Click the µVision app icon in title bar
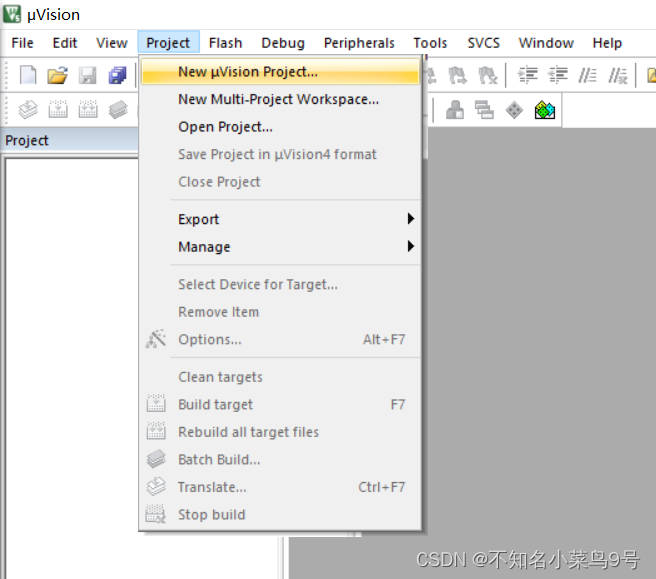The width and height of the screenshot is (656, 579). tap(12, 14)
